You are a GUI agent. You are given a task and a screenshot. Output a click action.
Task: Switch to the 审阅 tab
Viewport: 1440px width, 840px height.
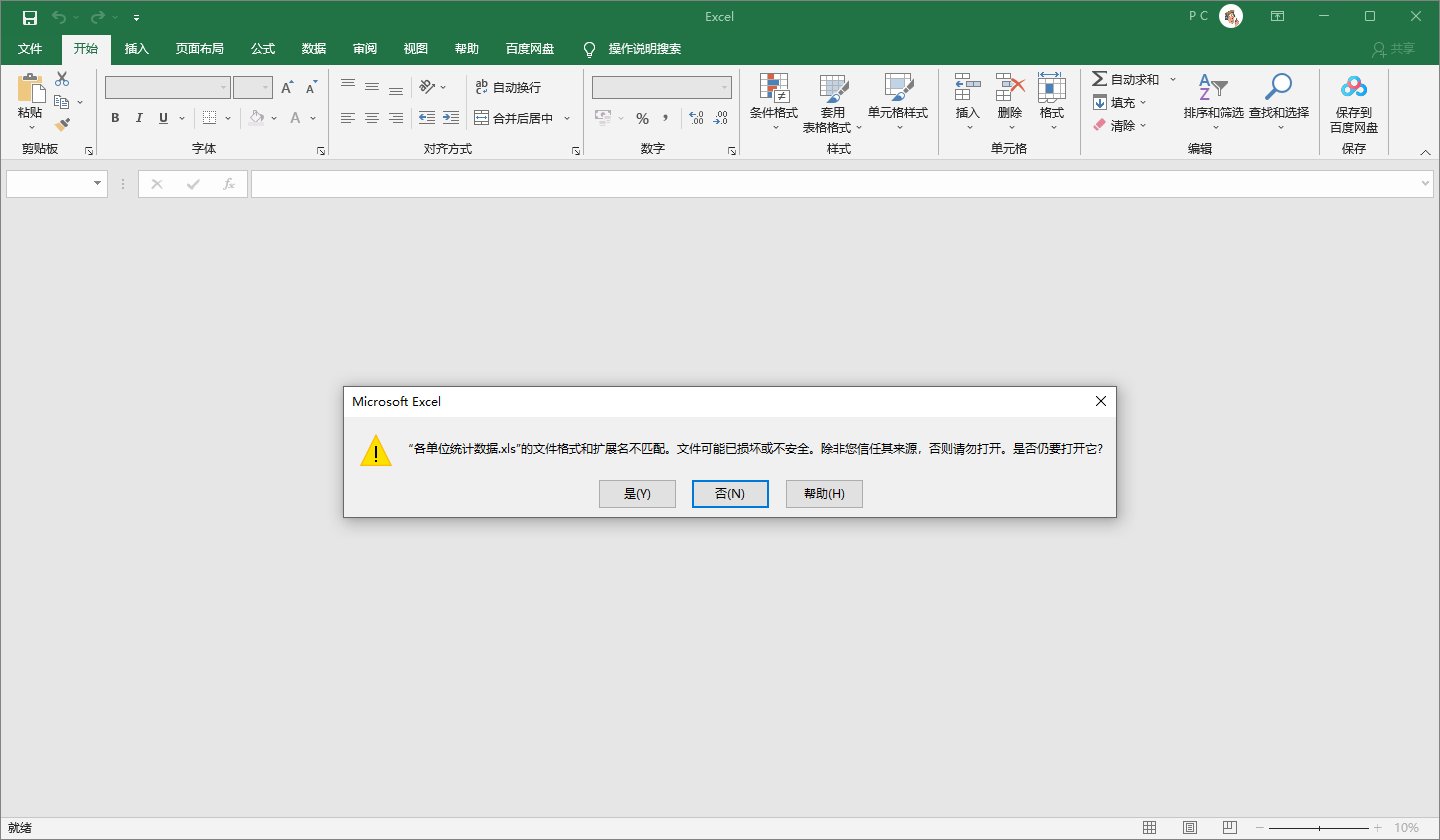click(365, 49)
